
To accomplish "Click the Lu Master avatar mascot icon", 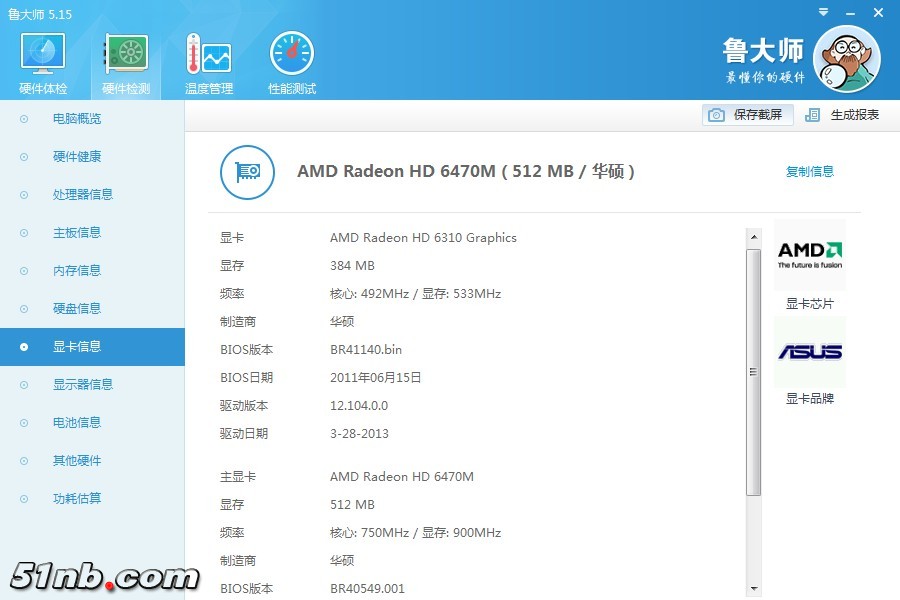I will 846,59.
